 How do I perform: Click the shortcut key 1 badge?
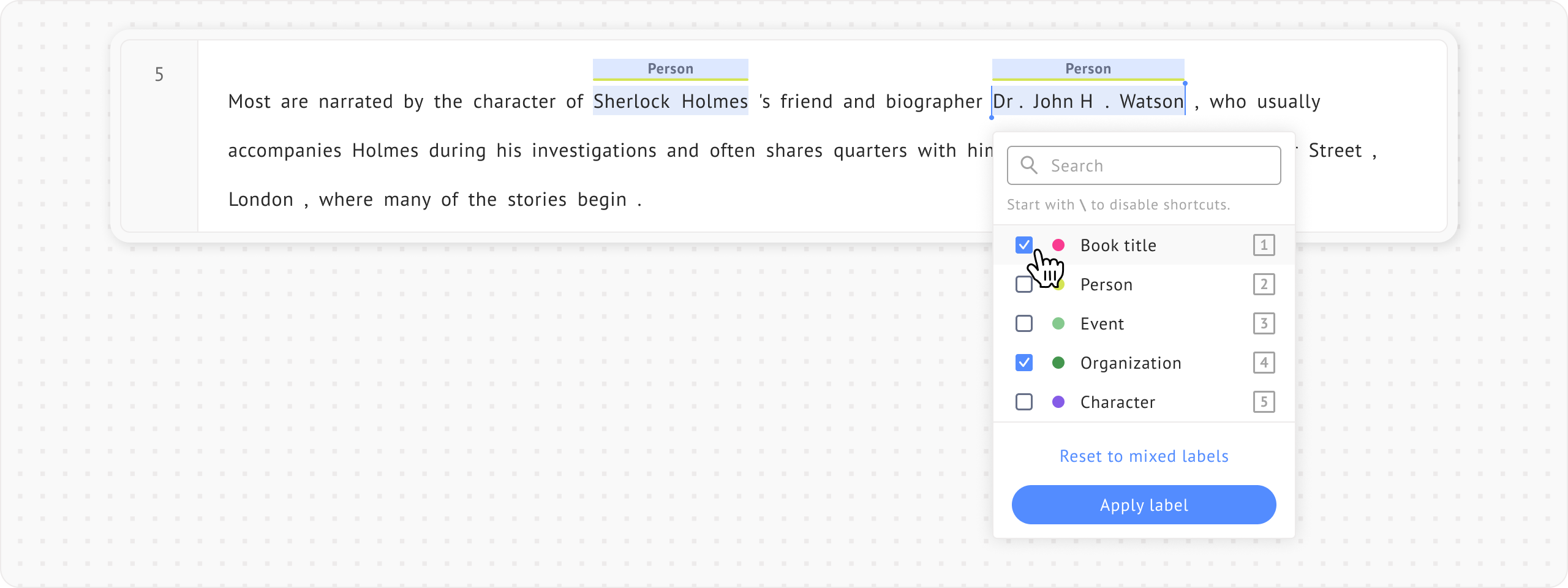click(x=1264, y=245)
